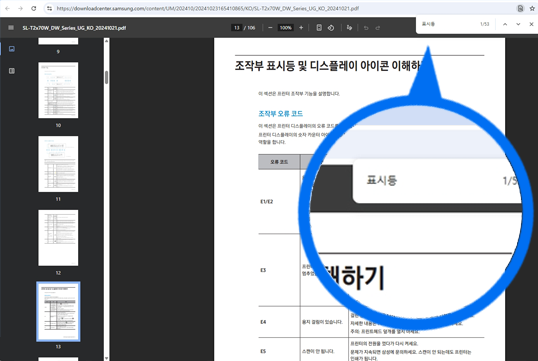Go back with the browser back arrow
Screen dimensions: 538x361
point(8,8)
